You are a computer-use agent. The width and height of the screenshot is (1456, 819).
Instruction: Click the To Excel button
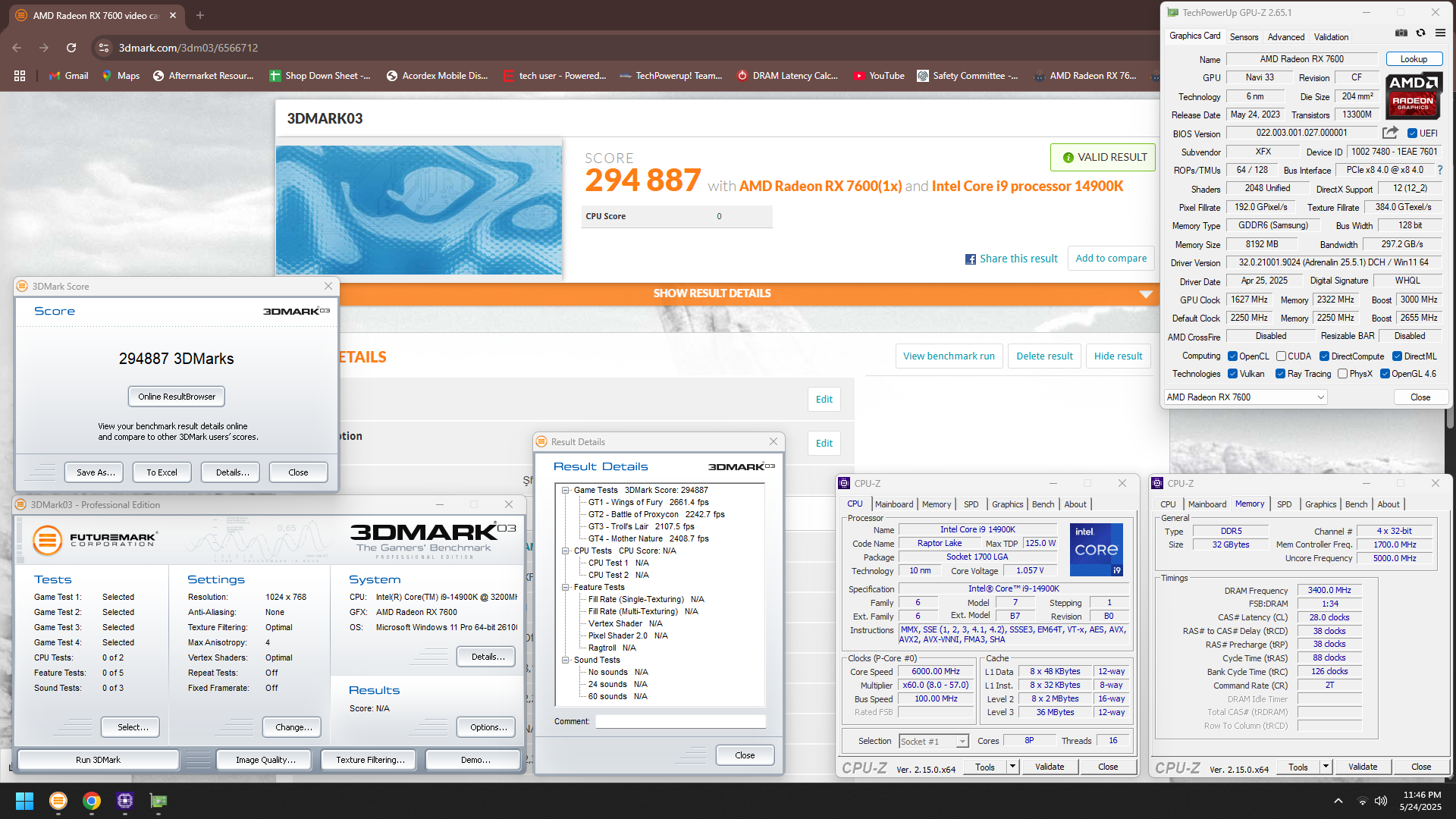[x=162, y=472]
